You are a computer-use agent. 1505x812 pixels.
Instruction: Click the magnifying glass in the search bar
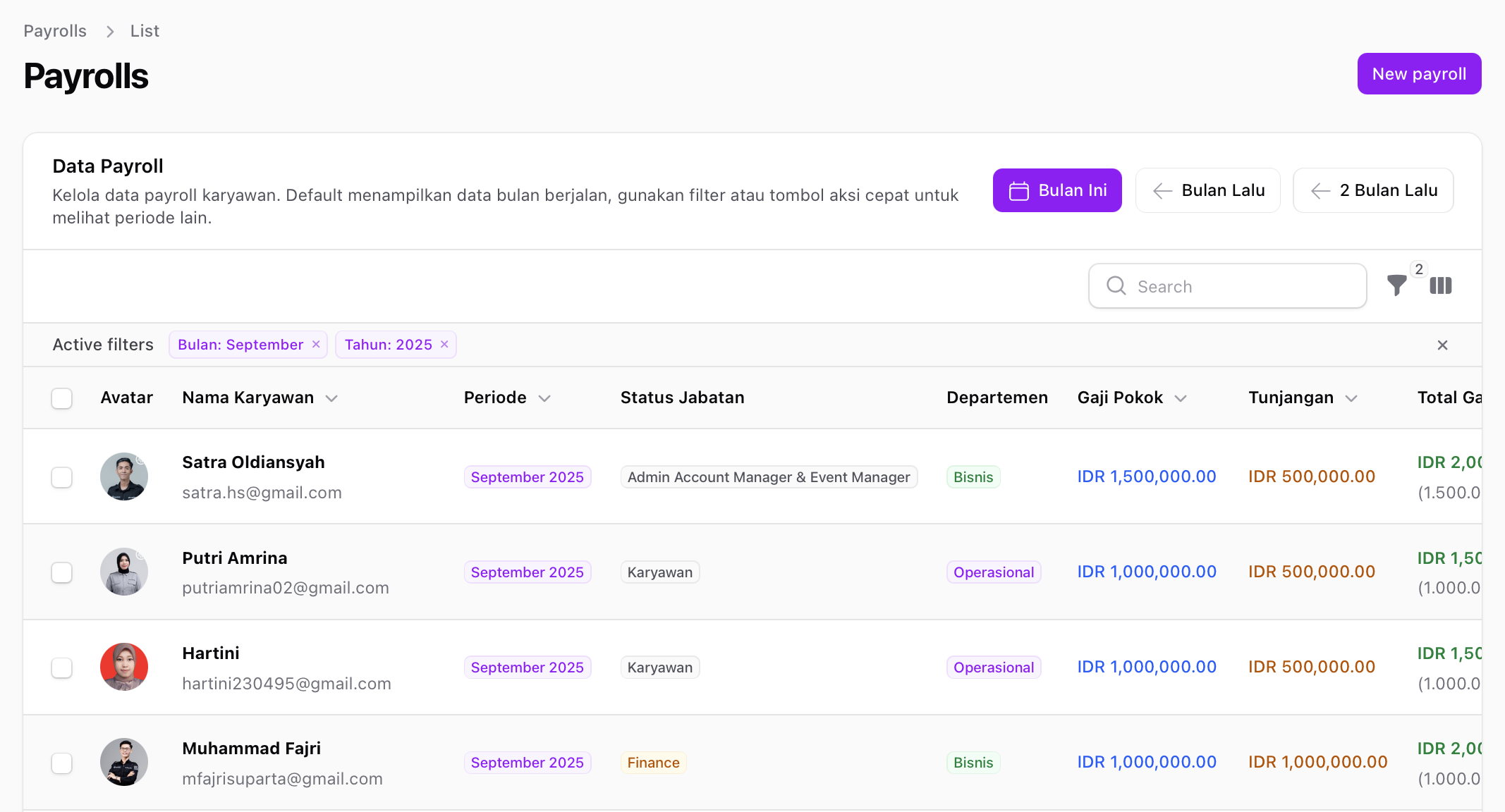point(1116,286)
